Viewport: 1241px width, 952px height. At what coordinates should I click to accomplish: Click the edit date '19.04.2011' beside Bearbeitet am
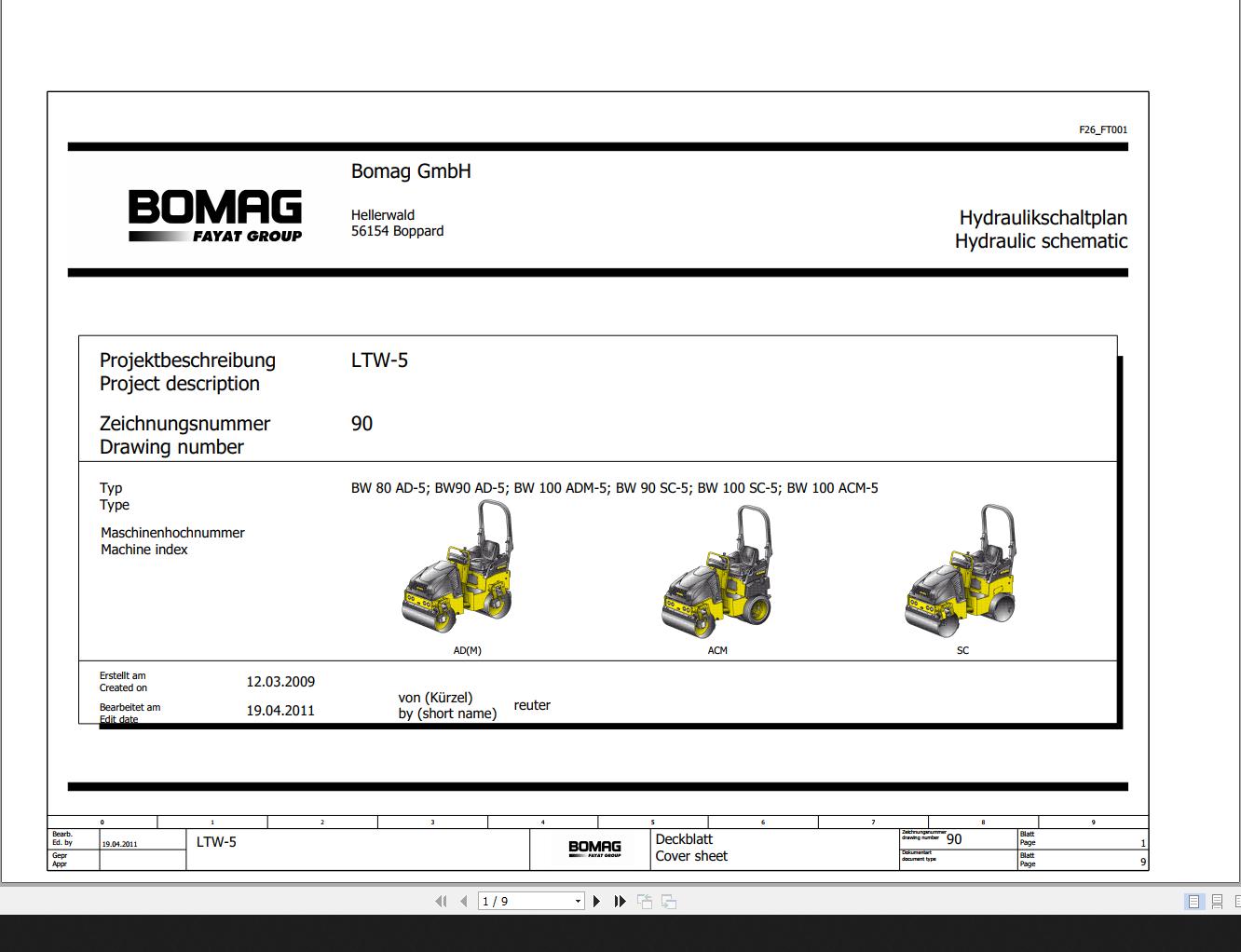click(280, 711)
